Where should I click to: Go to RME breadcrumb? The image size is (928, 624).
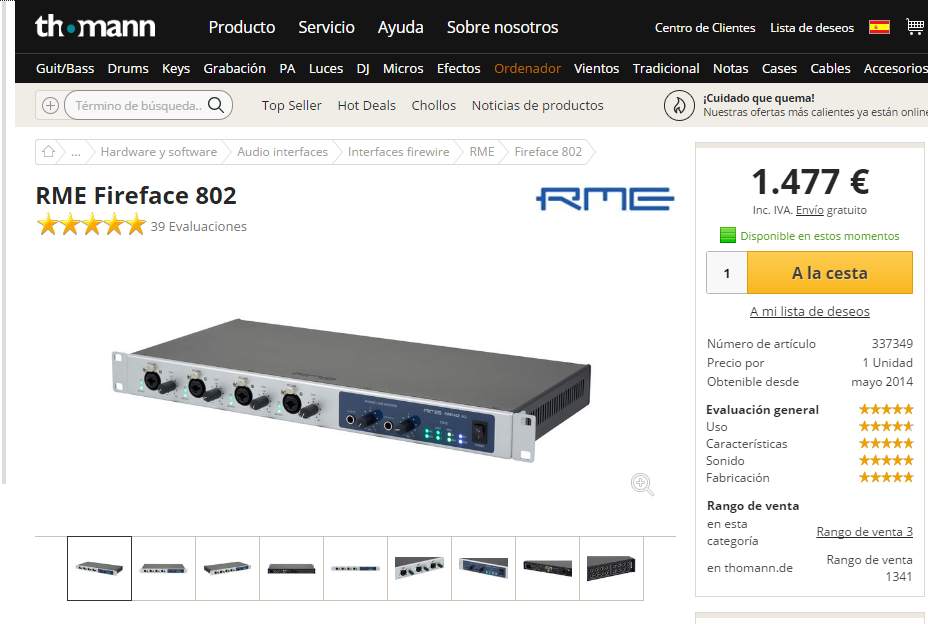click(482, 152)
